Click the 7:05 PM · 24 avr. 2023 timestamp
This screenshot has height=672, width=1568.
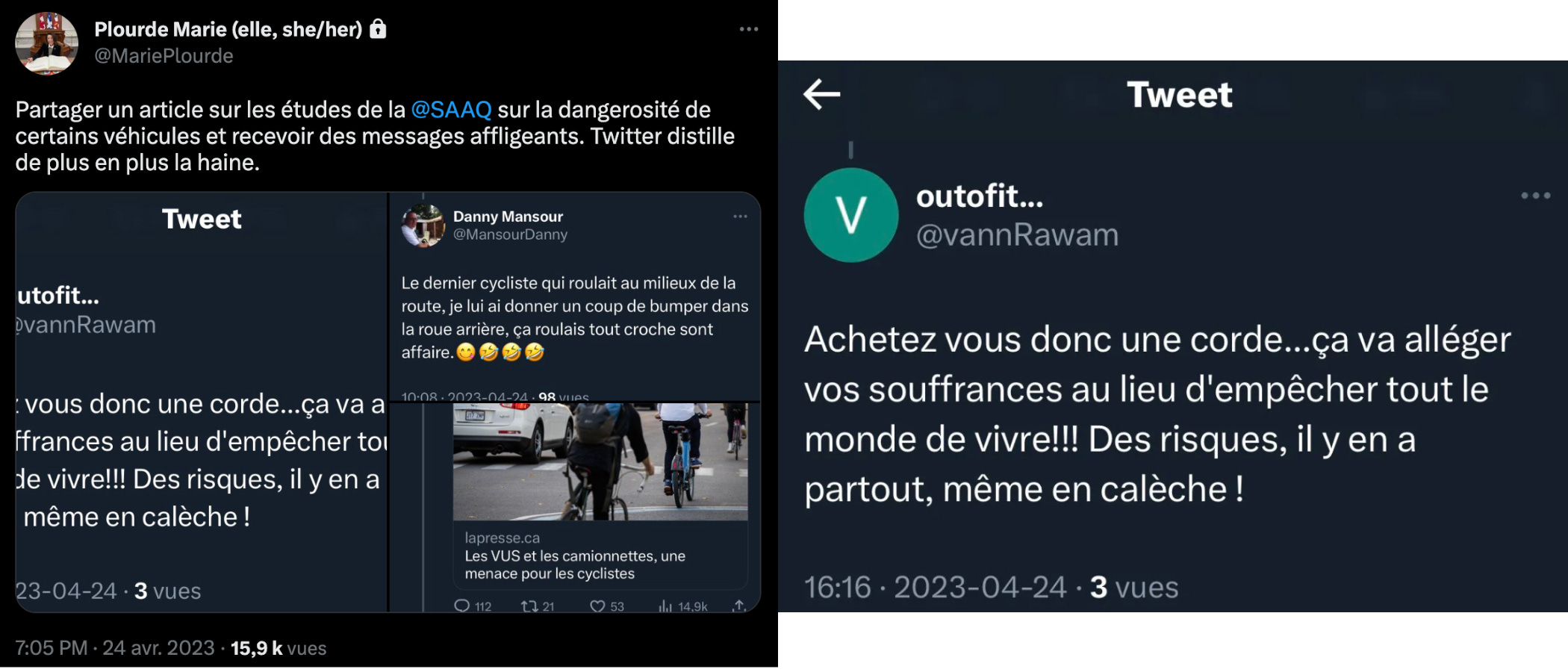(114, 647)
